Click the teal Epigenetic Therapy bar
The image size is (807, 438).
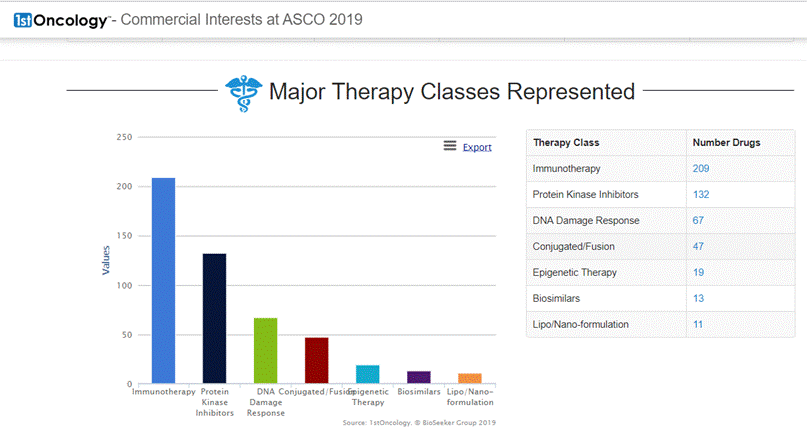[368, 374]
